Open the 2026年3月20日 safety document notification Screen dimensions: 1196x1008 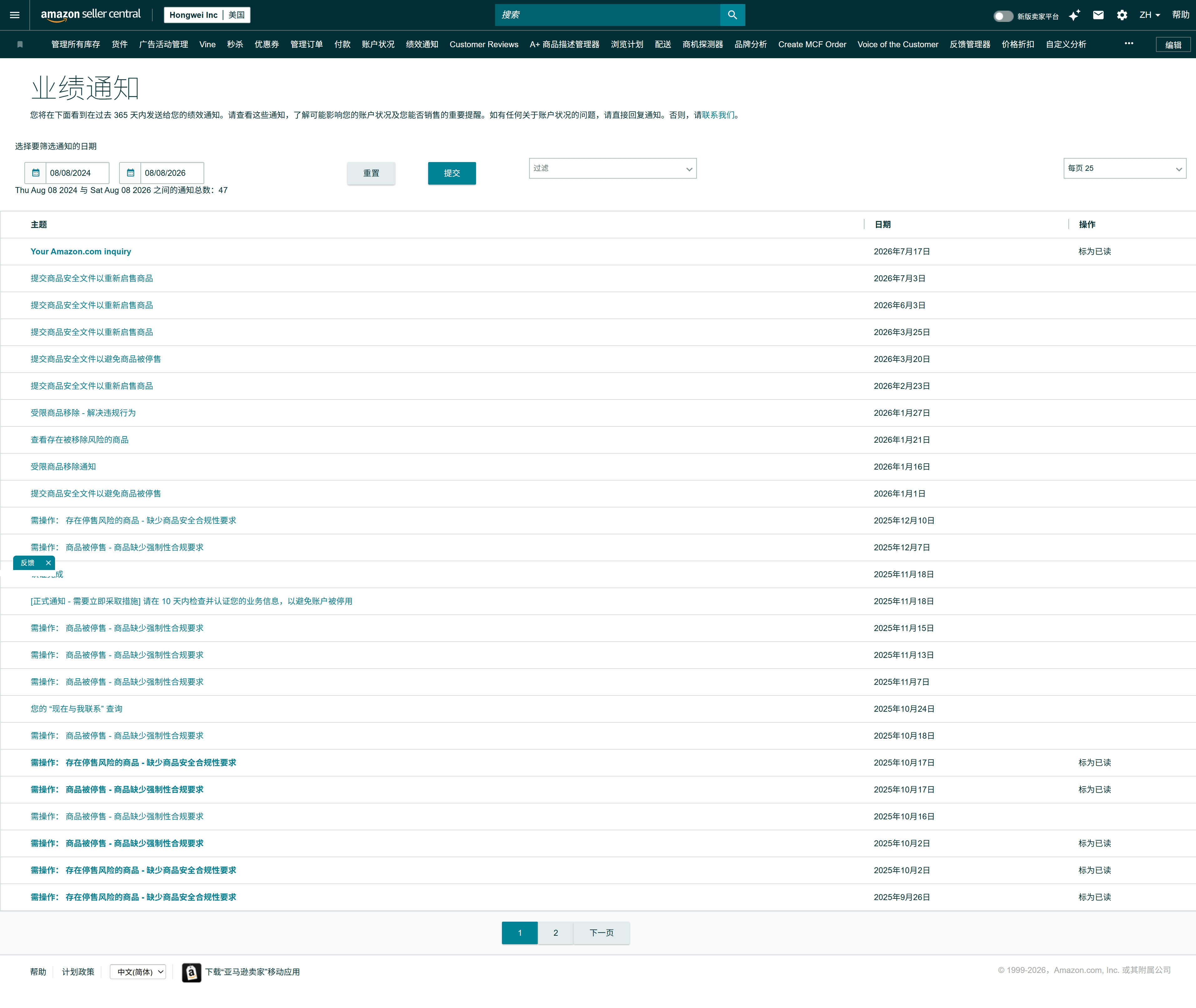coord(96,359)
